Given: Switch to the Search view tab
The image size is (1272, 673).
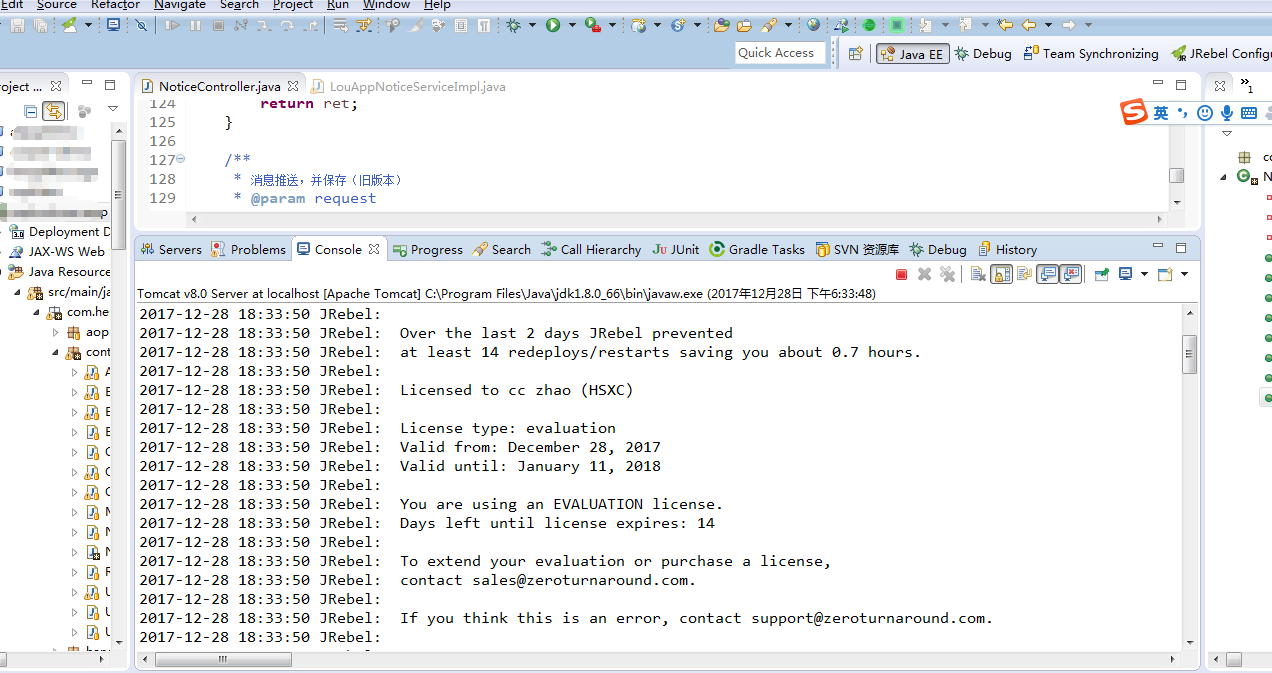Looking at the screenshot, I should pyautogui.click(x=501, y=250).
